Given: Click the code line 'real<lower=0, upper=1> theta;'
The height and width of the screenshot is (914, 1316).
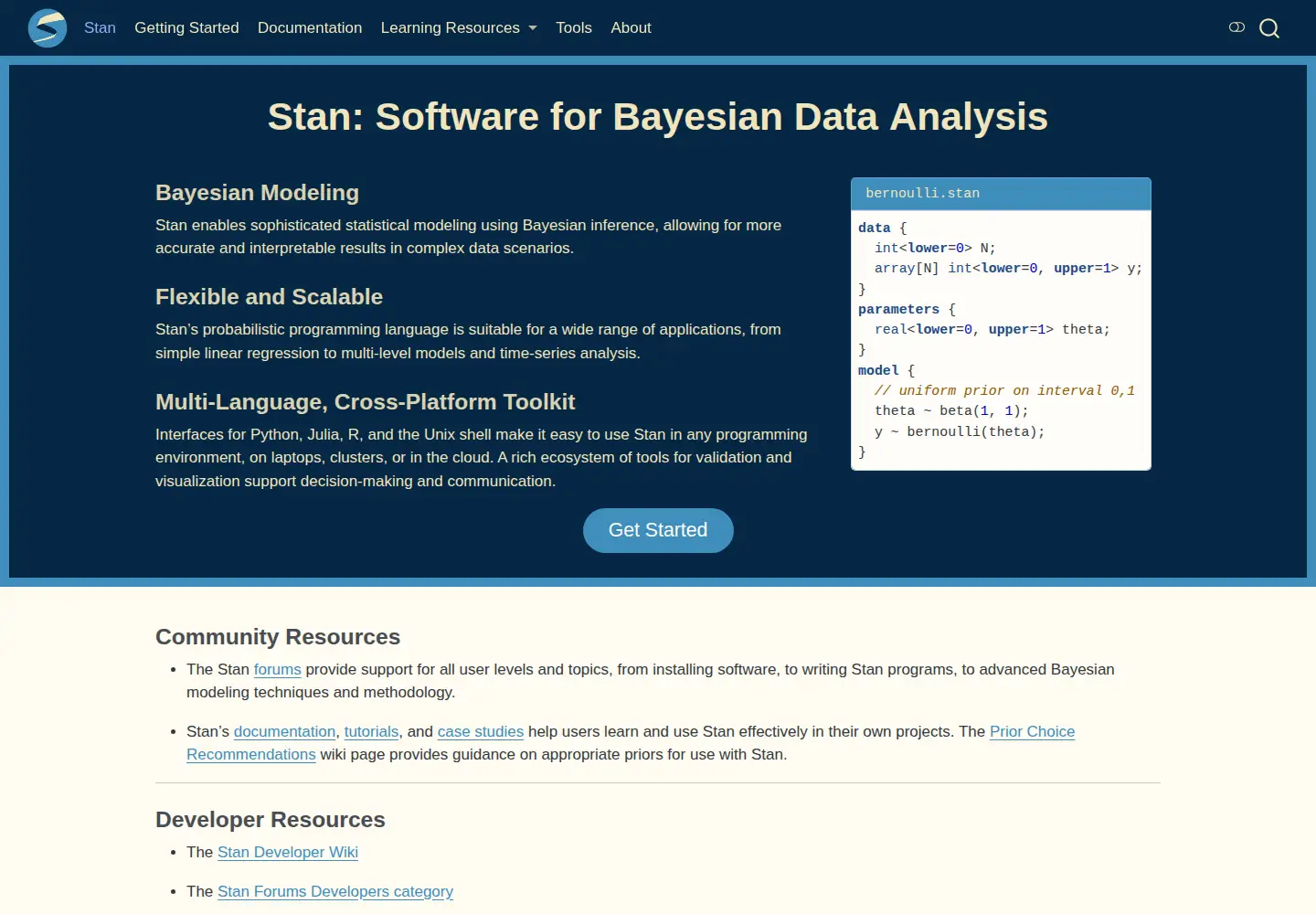Looking at the screenshot, I should click(992, 329).
